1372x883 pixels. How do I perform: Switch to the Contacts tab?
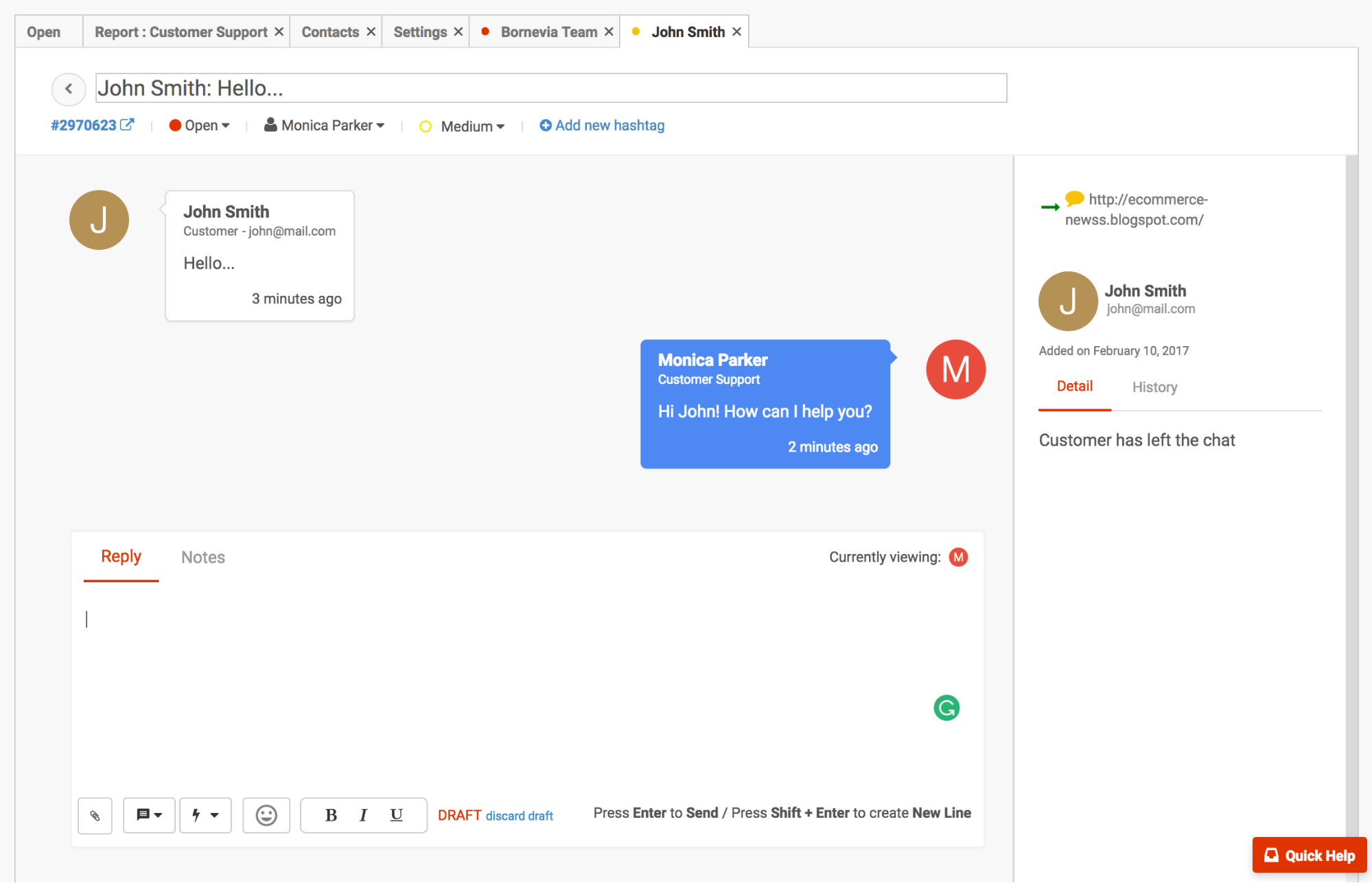click(330, 32)
